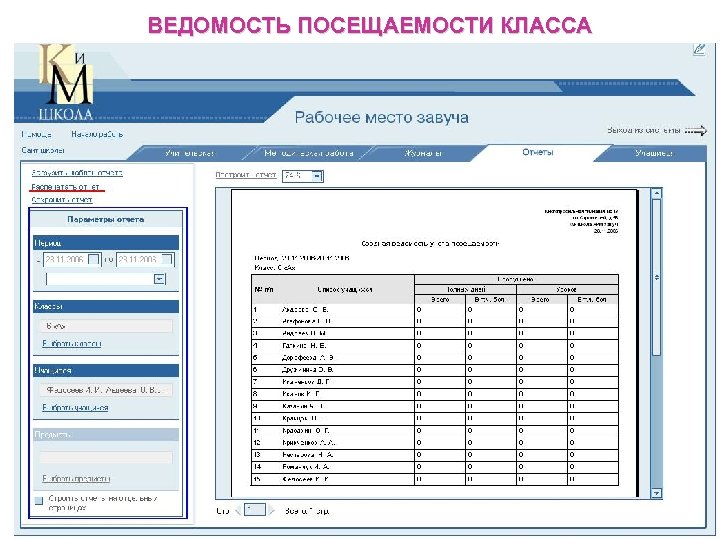720x540 pixels.
Task: Switch to the Учащиеся tab
Action: tap(654, 153)
